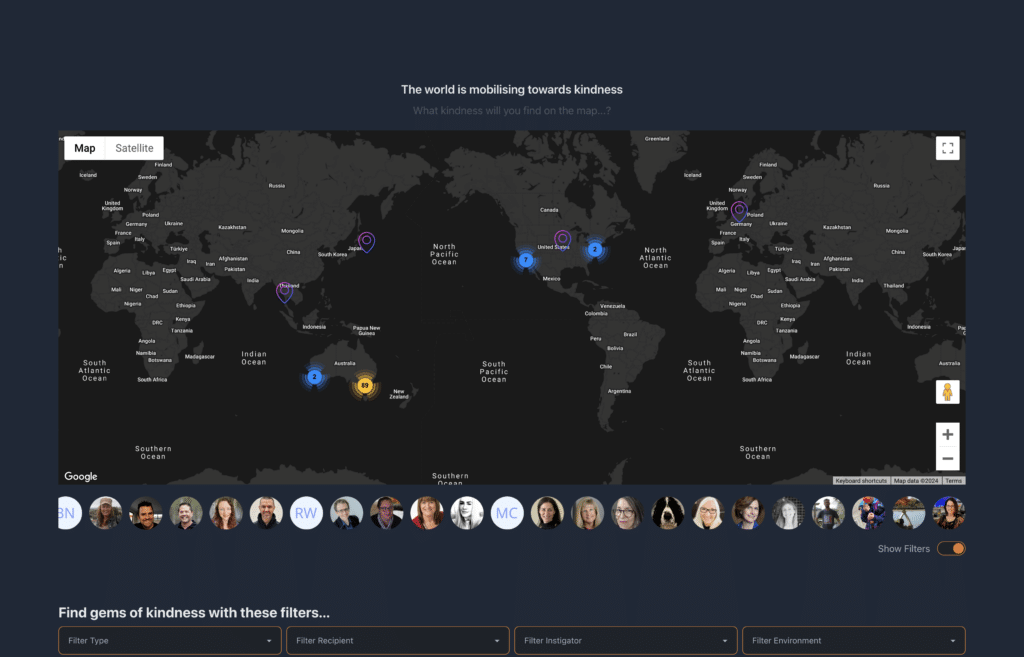Select the RW initials avatar

[x=307, y=513]
